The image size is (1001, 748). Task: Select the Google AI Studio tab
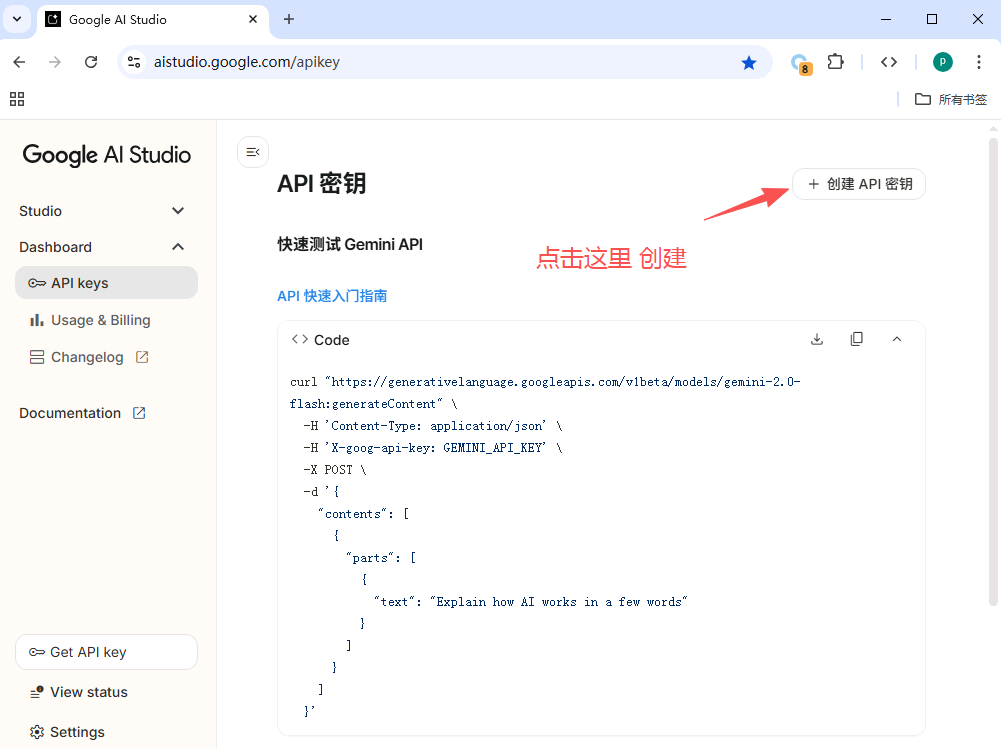coord(153,20)
